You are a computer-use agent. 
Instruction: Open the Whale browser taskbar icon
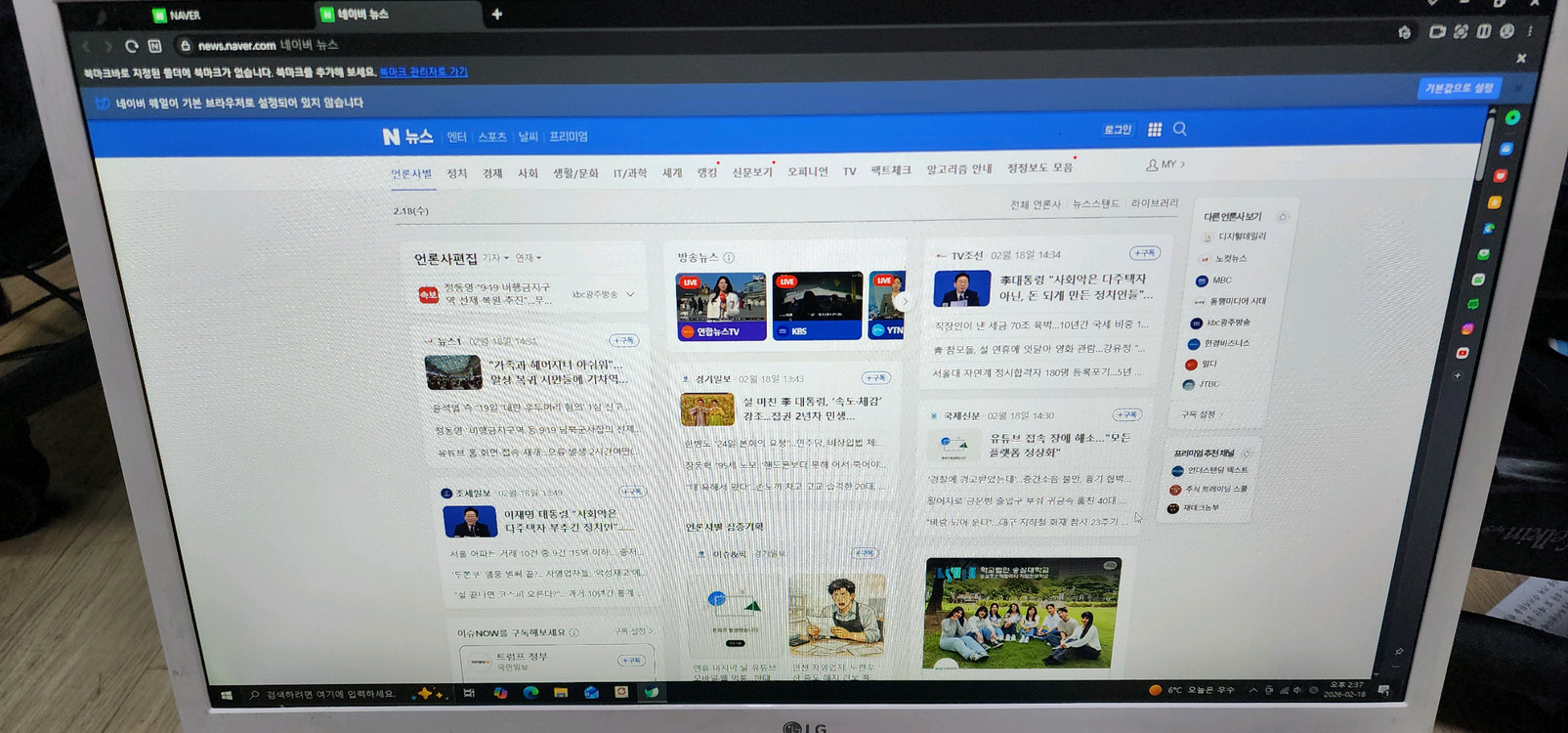(x=651, y=692)
